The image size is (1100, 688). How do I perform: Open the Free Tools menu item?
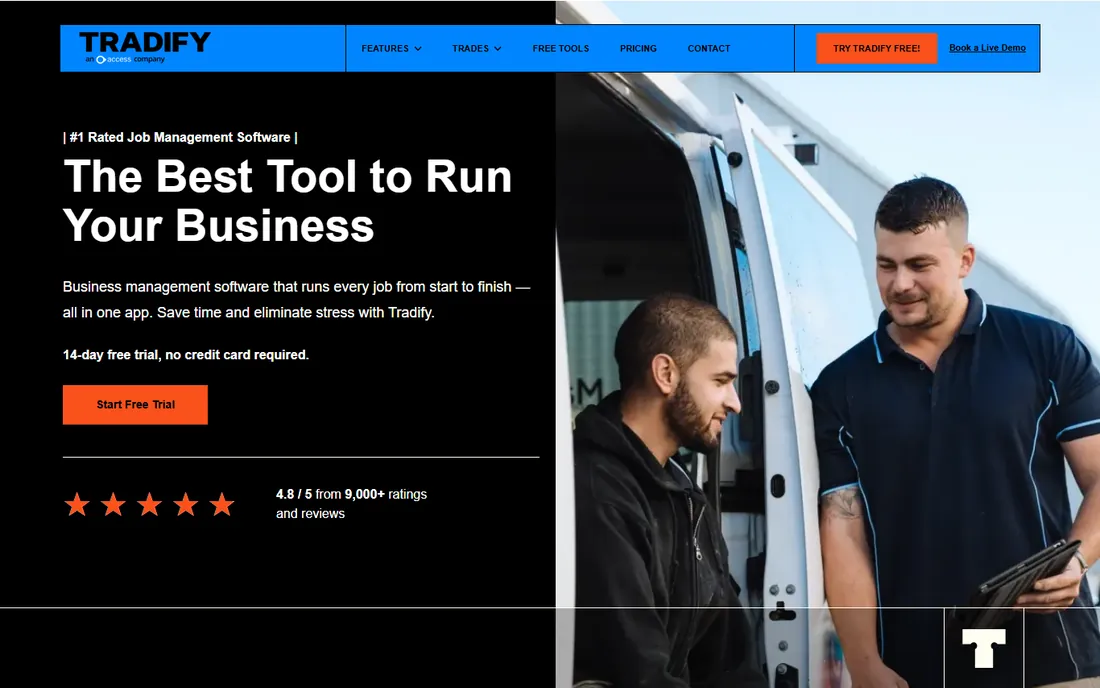pyautogui.click(x=561, y=48)
